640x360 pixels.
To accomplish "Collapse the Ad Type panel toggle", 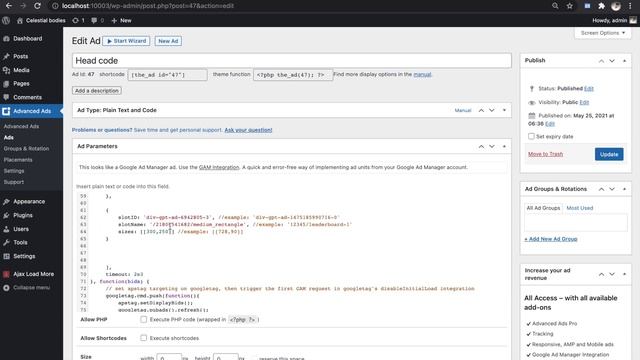I will (504, 110).
